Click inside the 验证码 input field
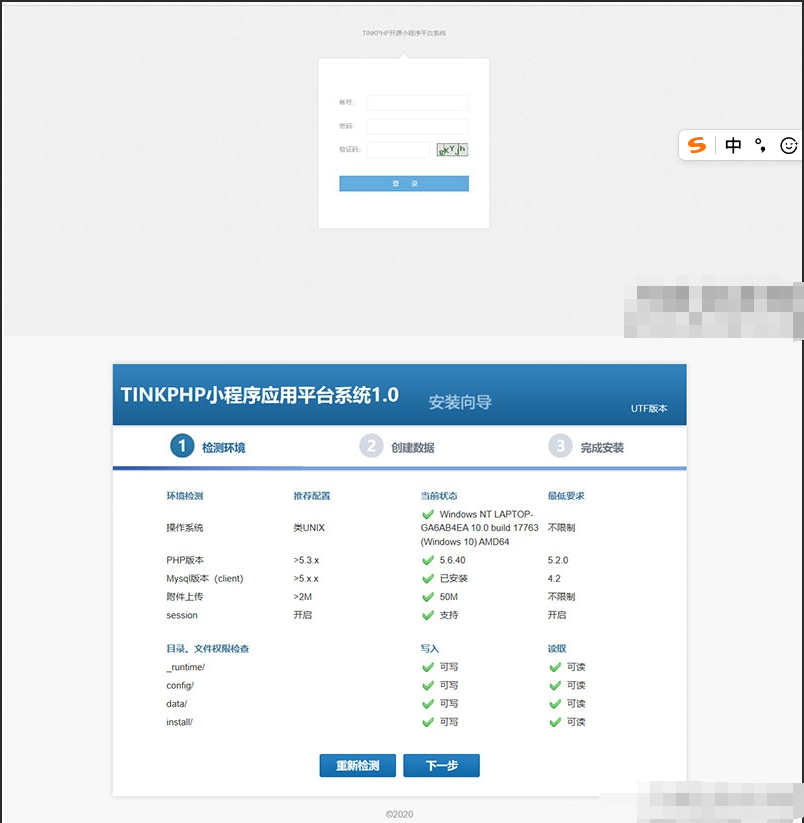The height and width of the screenshot is (823, 804). [x=400, y=148]
